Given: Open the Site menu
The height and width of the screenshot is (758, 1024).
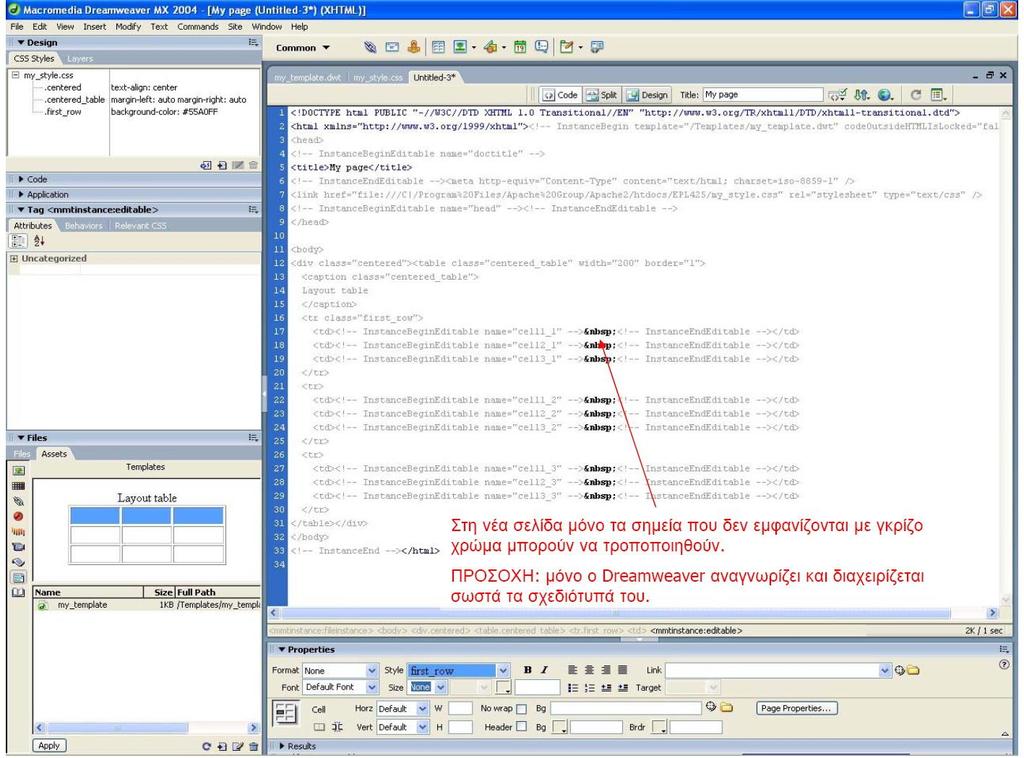Looking at the screenshot, I should pyautogui.click(x=235, y=27).
